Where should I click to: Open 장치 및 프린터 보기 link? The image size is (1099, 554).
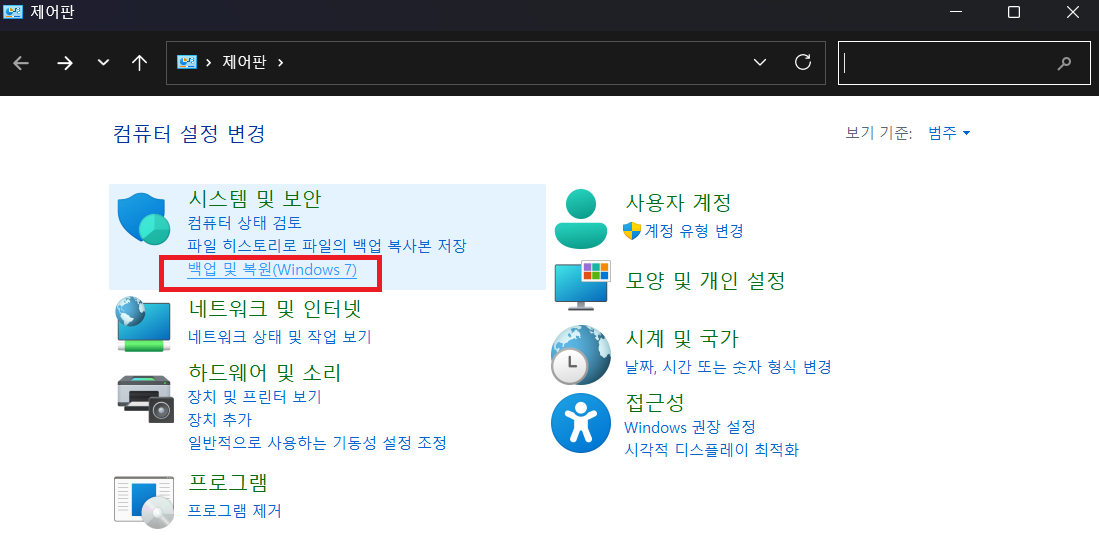click(254, 397)
